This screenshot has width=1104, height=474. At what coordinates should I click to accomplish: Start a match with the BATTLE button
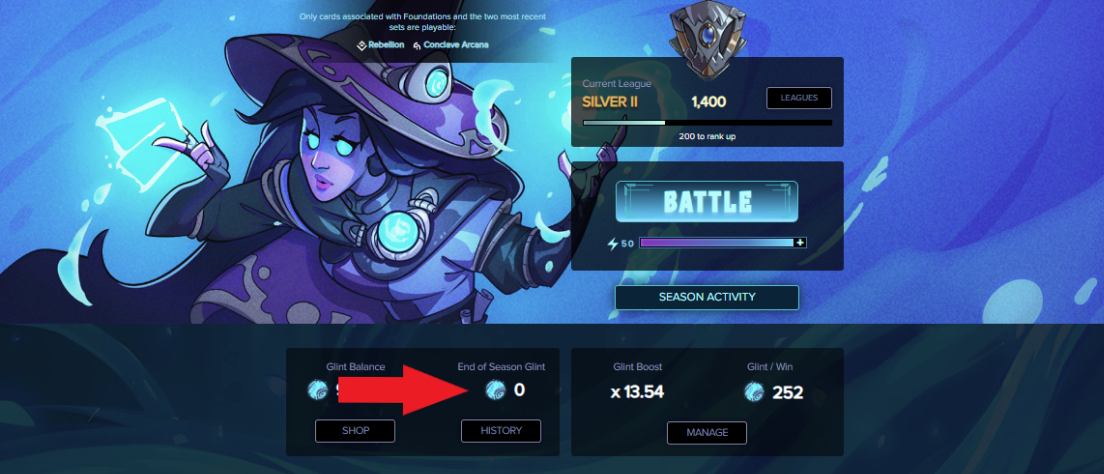[x=707, y=202]
